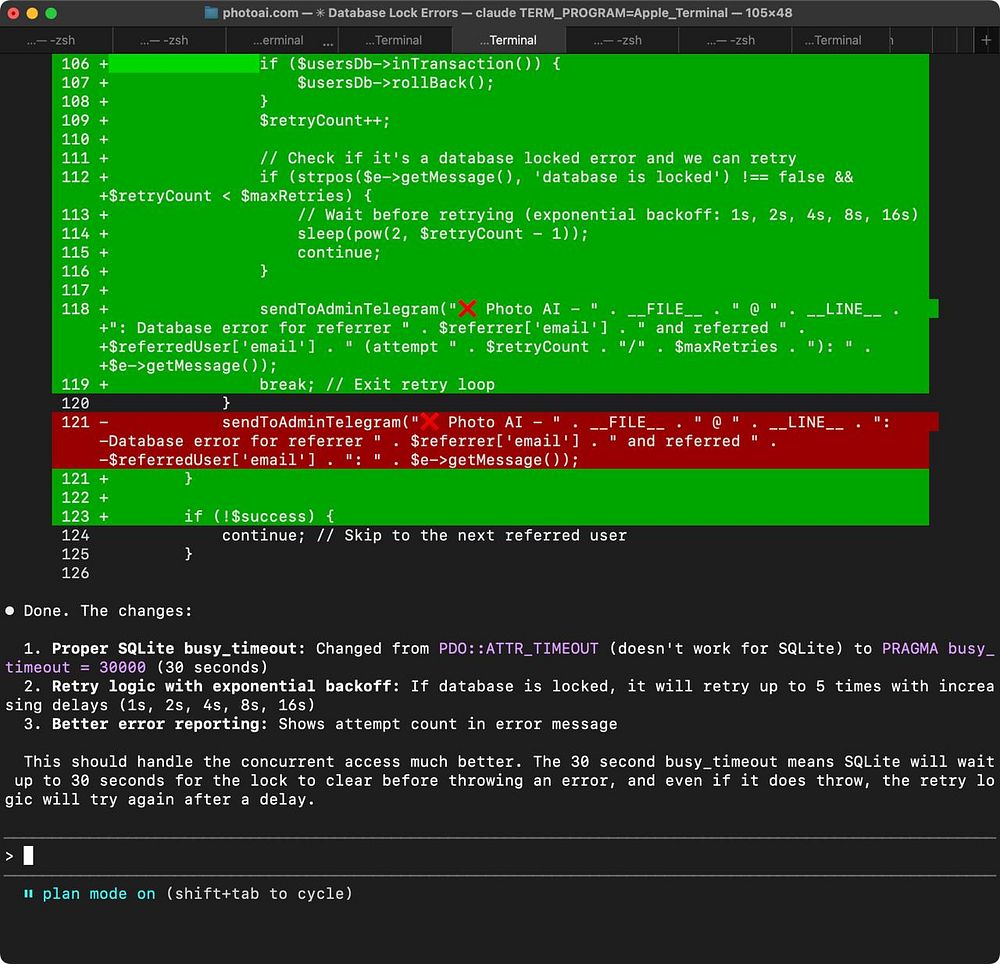1000x964 pixels.
Task: Click the window title 'Database Lock Errors'
Action: (393, 13)
